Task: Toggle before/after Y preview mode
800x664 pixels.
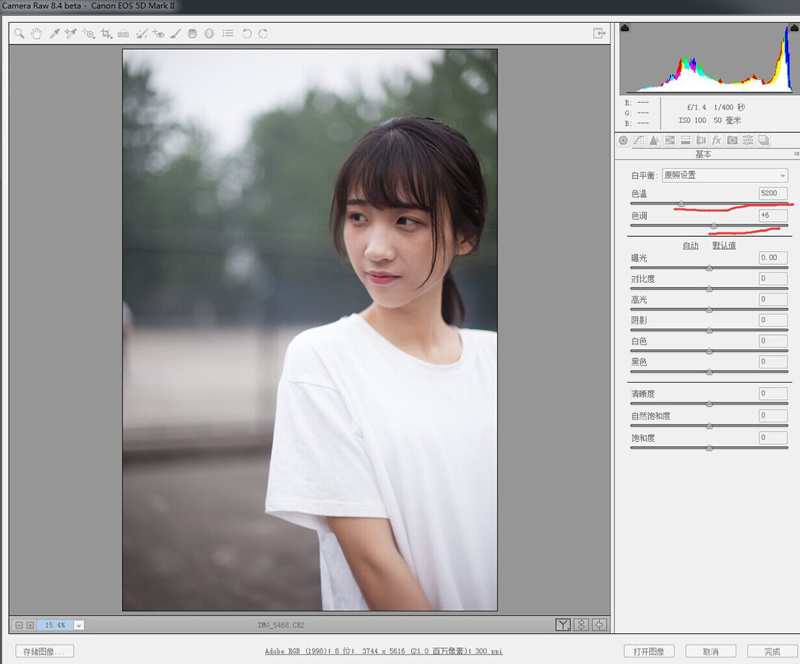Action: (x=563, y=625)
